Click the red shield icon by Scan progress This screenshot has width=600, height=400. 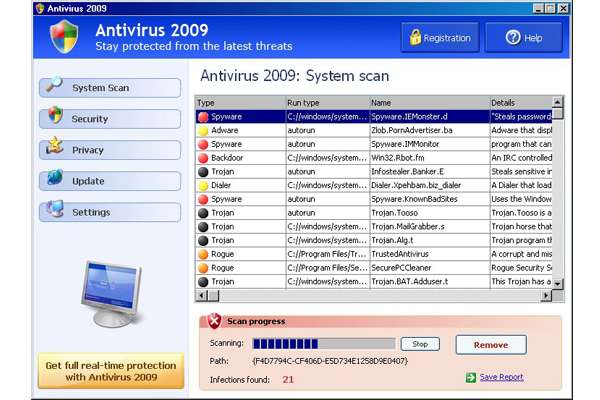coord(214,321)
